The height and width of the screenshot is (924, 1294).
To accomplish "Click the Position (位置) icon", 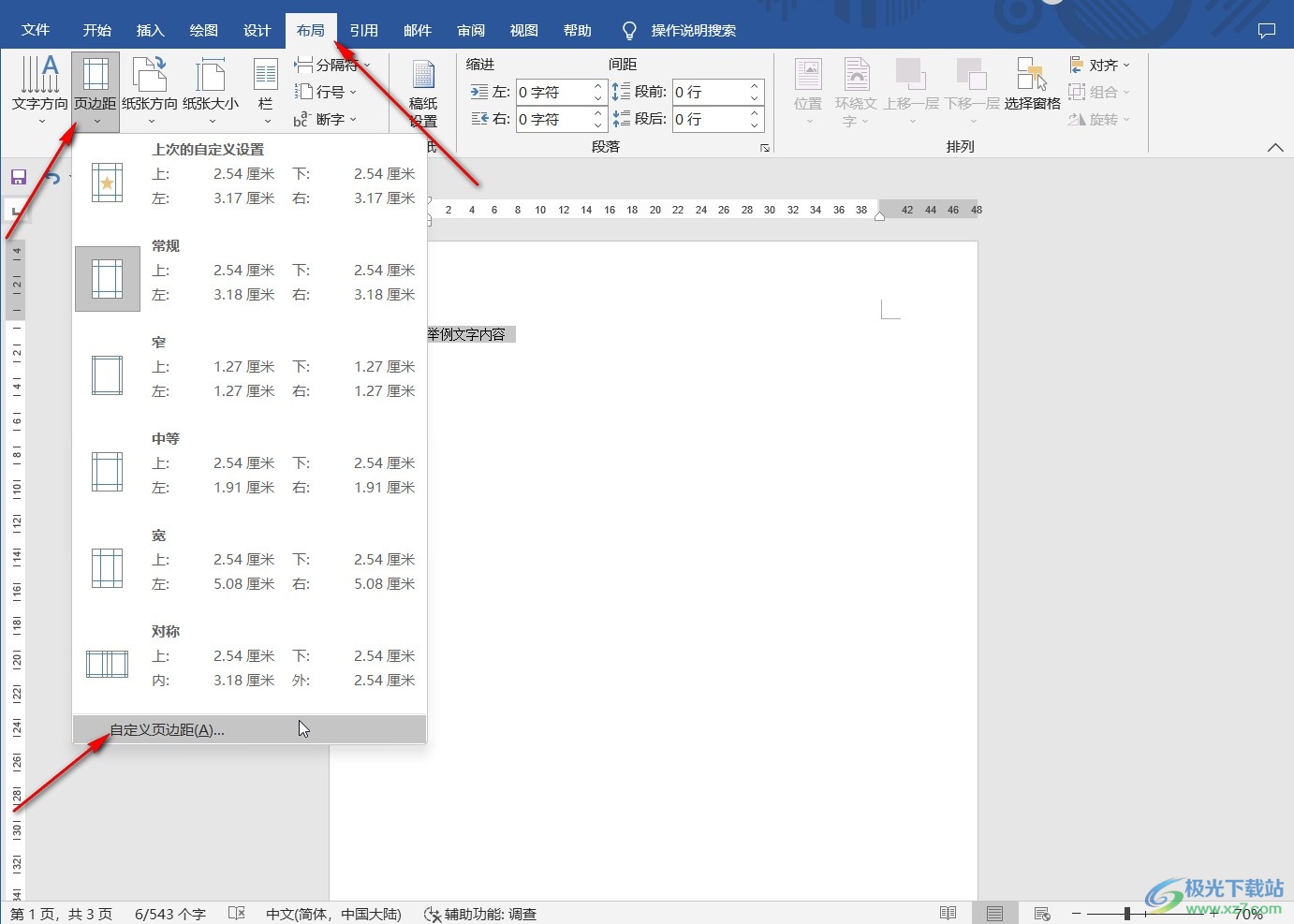I will (x=808, y=91).
